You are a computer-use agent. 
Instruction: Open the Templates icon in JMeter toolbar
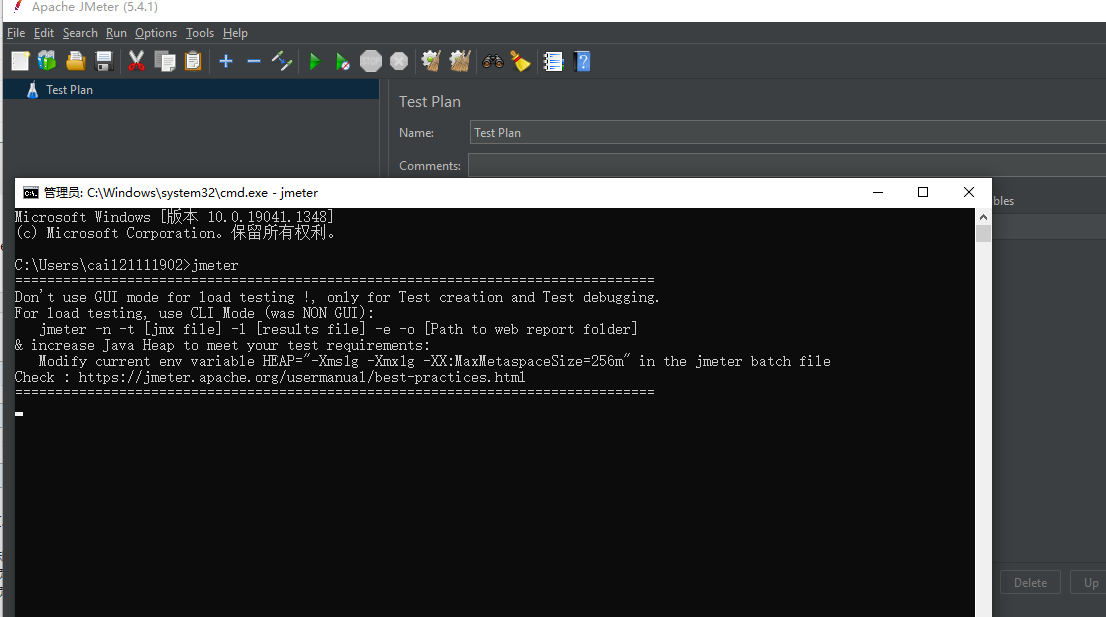(x=47, y=61)
